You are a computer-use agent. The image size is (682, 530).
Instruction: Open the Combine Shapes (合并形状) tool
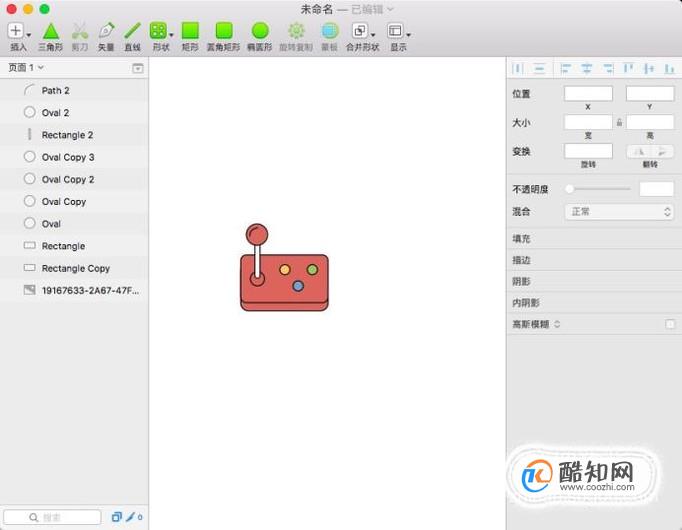[362, 37]
